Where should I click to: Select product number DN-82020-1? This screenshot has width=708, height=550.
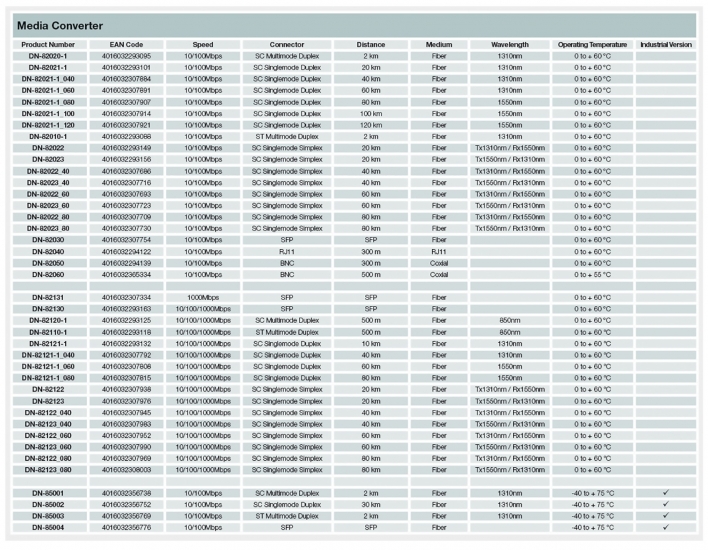(x=49, y=56)
